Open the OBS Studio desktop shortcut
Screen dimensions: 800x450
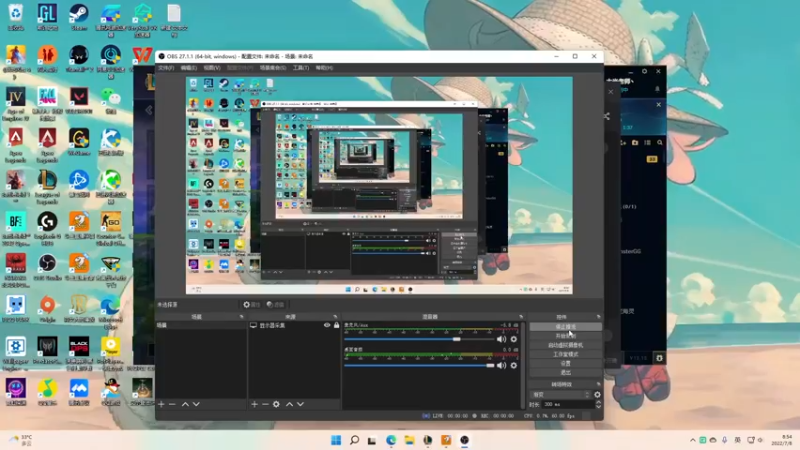pos(47,267)
